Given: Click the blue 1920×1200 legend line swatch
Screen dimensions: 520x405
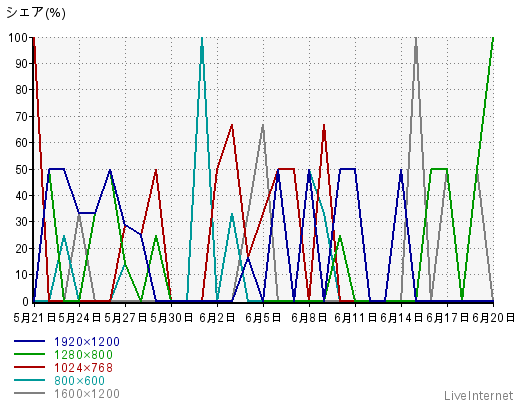Looking at the screenshot, I should pyautogui.click(x=29, y=341).
